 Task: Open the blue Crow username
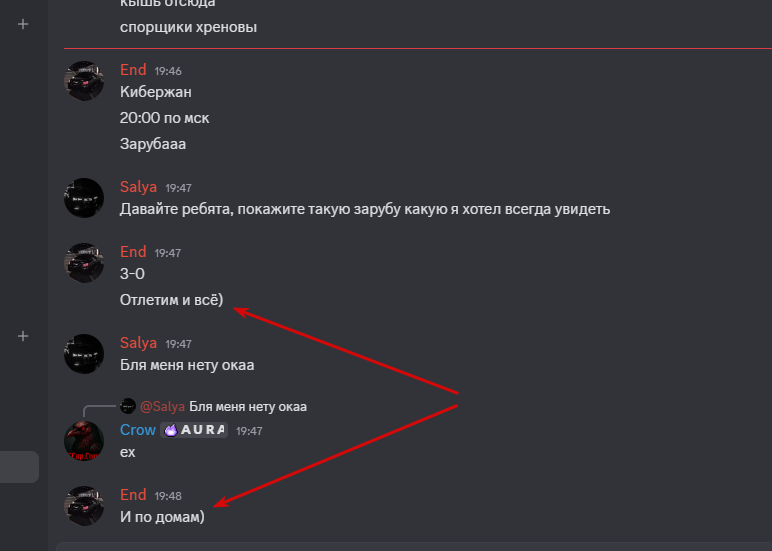[138, 430]
